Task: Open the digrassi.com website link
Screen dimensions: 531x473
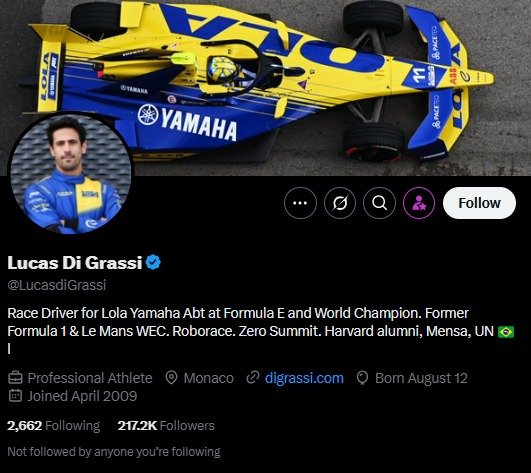Action: [304, 378]
